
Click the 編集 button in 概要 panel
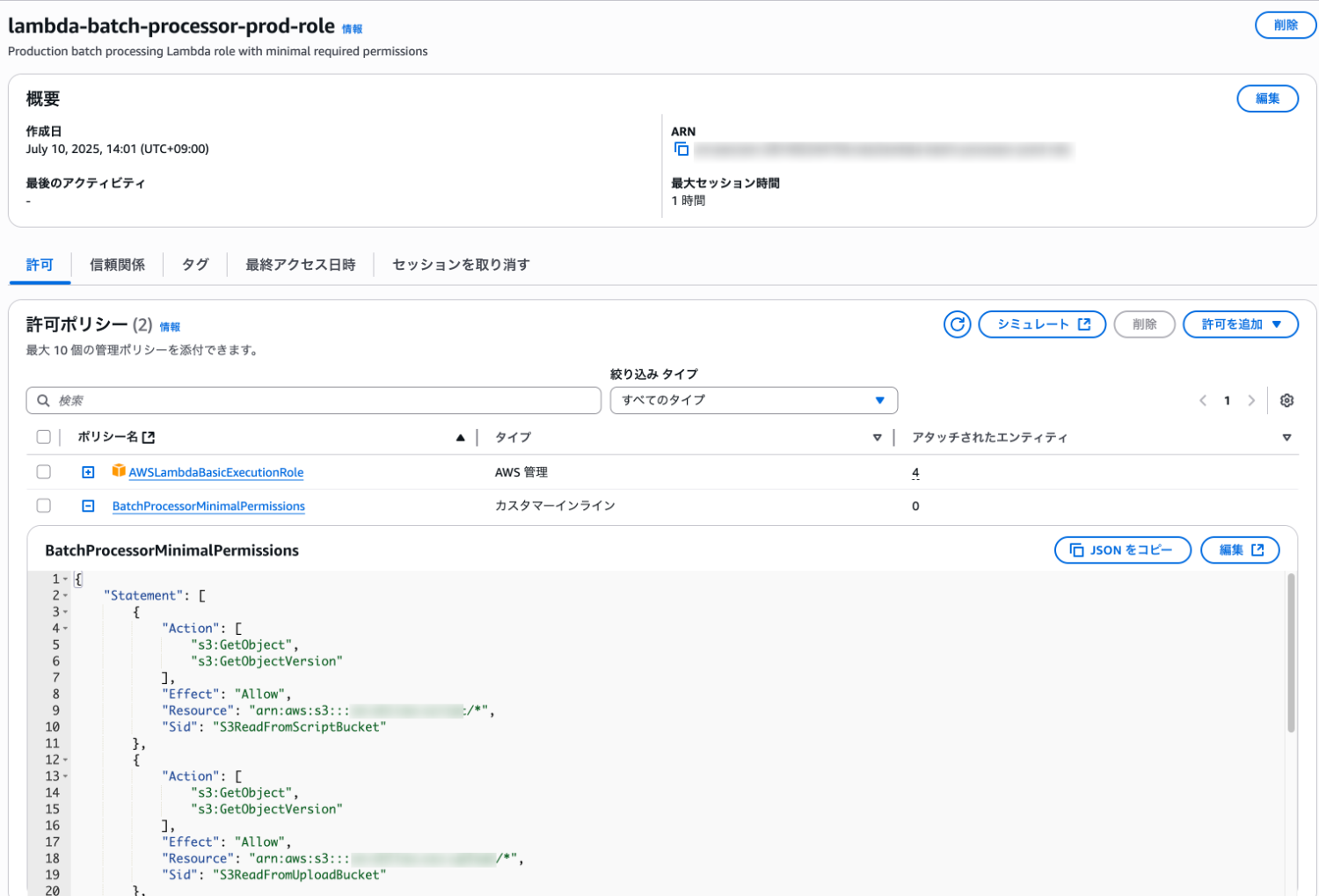click(1267, 98)
